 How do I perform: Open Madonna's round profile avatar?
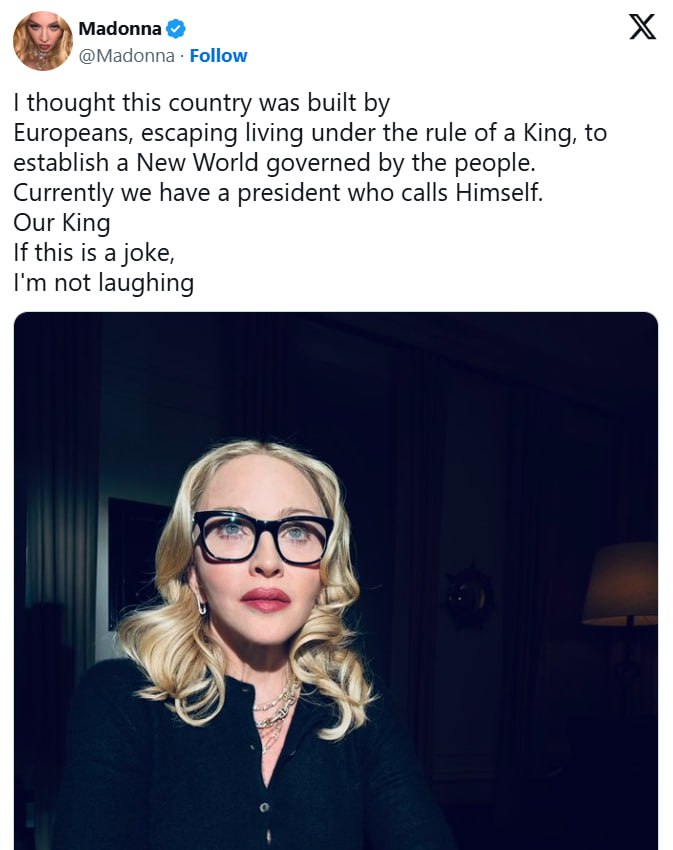coord(43,41)
